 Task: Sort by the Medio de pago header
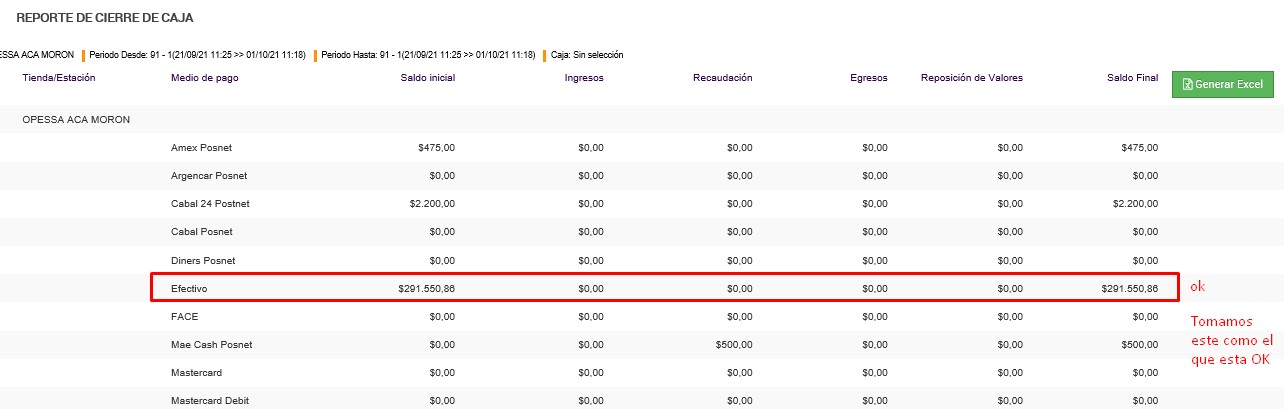click(203, 78)
